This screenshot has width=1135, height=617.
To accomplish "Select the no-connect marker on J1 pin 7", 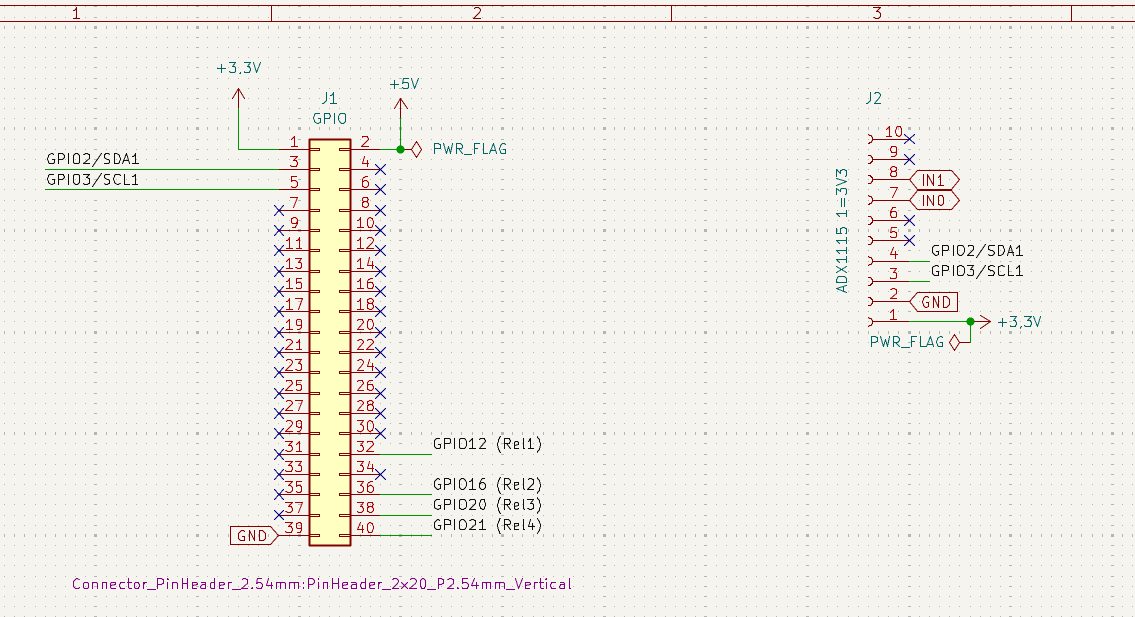I will pos(279,210).
